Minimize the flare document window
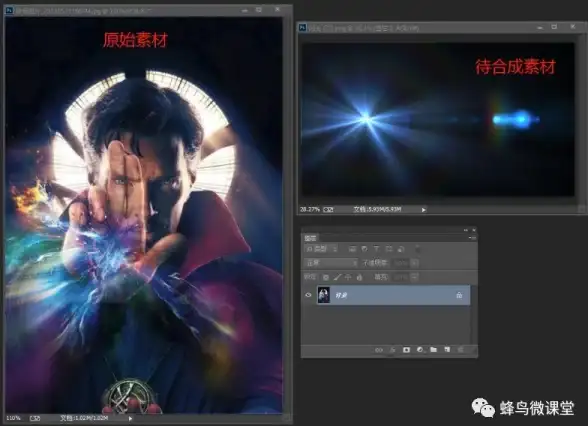The height and width of the screenshot is (426, 588). pyautogui.click(x=540, y=27)
